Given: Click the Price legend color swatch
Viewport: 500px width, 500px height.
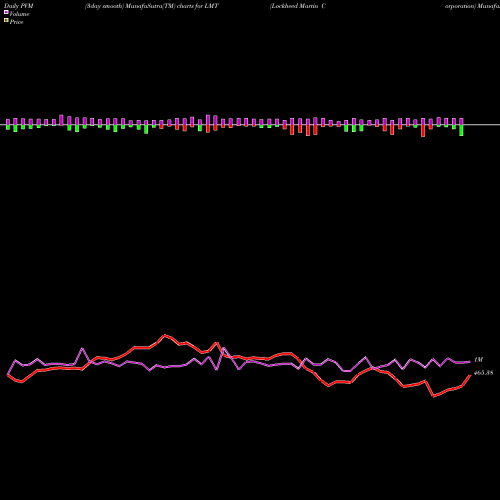Looking at the screenshot, I should [x=6, y=21].
